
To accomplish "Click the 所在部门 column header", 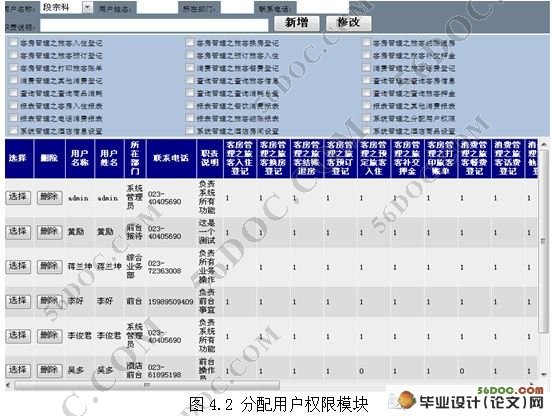I will pos(135,158).
